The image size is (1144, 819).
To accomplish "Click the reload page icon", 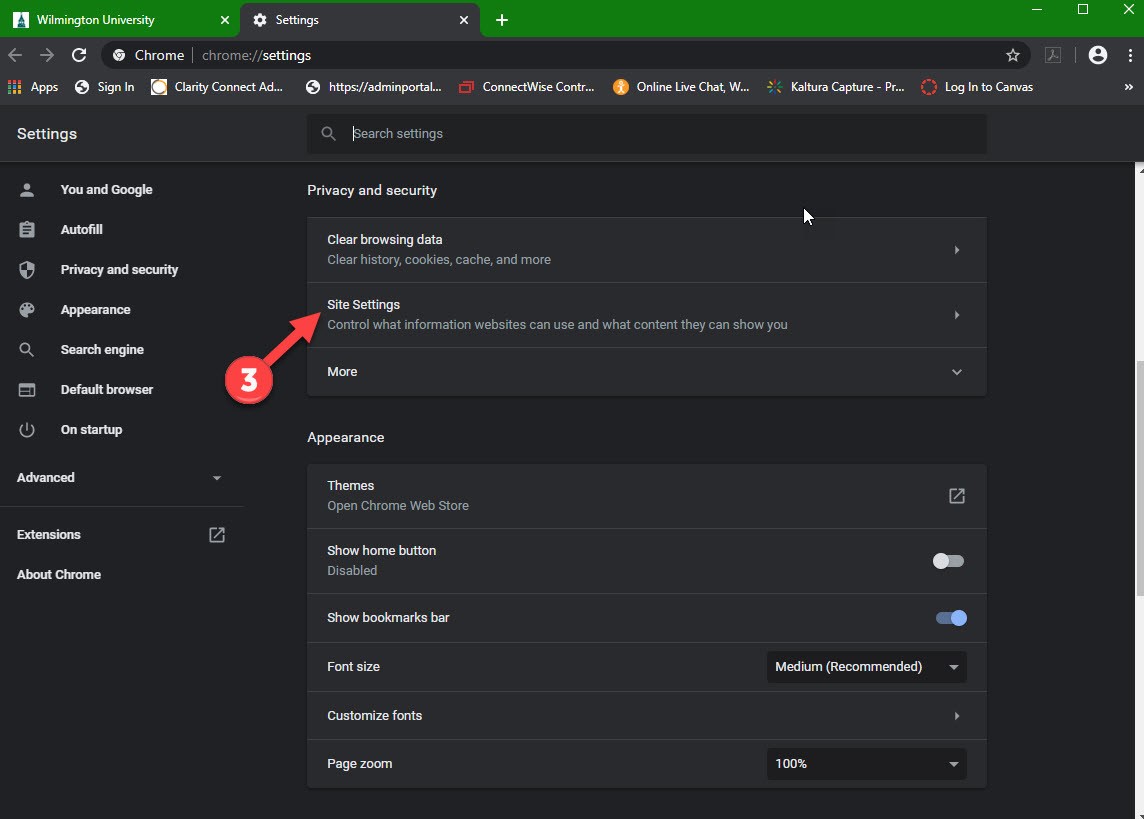I will [79, 55].
